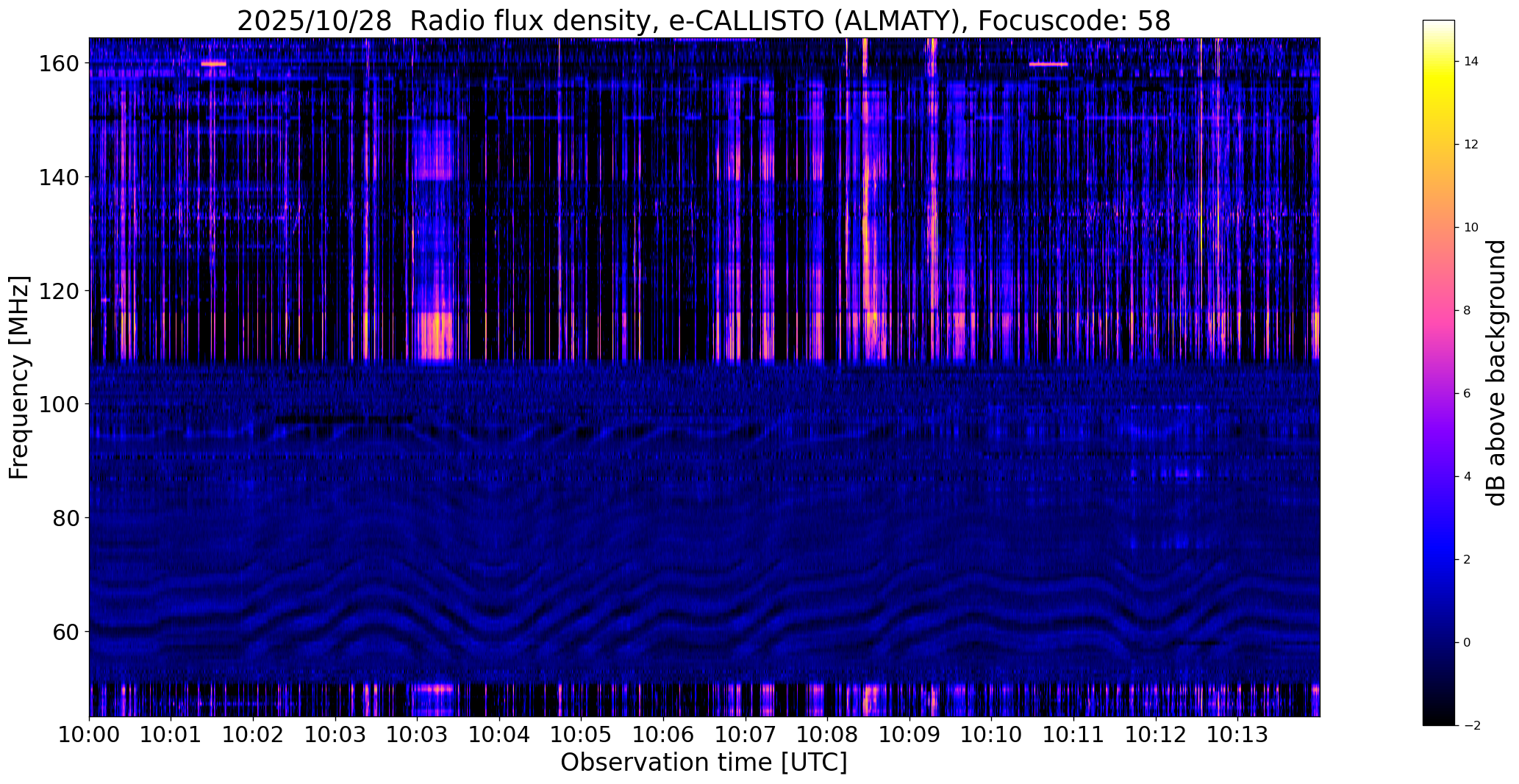This screenshot has width=1519, height=784.
Task: Select the 80 tick on frequency axis
Action: [65, 518]
